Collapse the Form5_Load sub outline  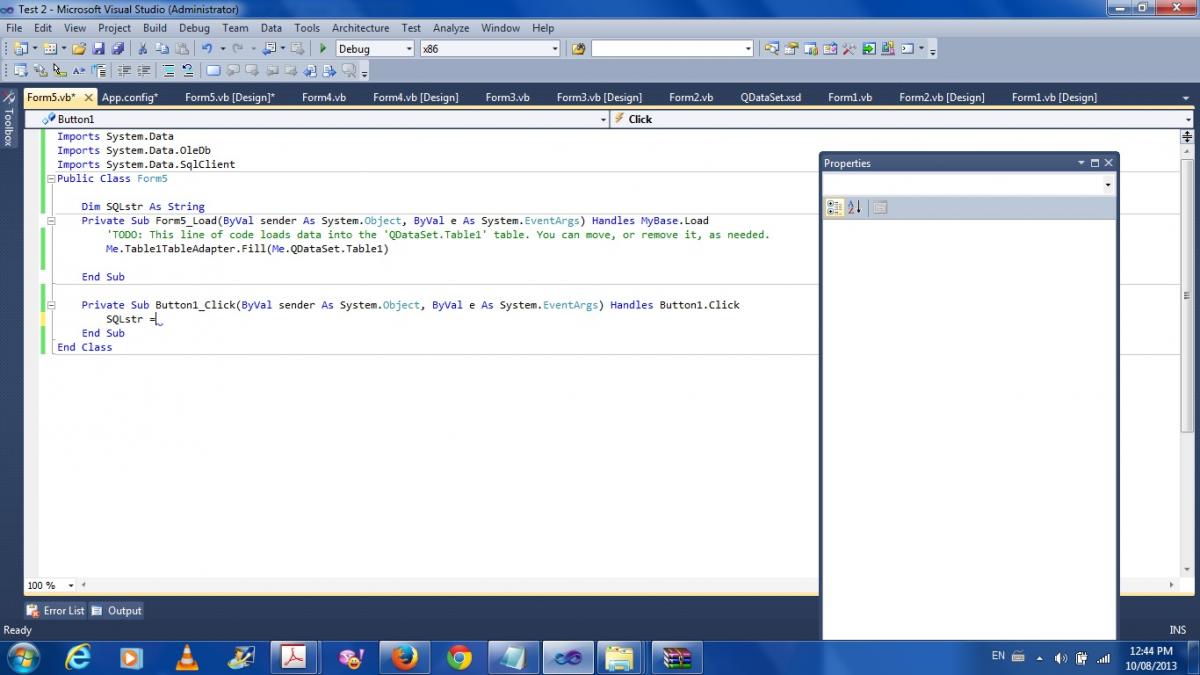click(51, 221)
